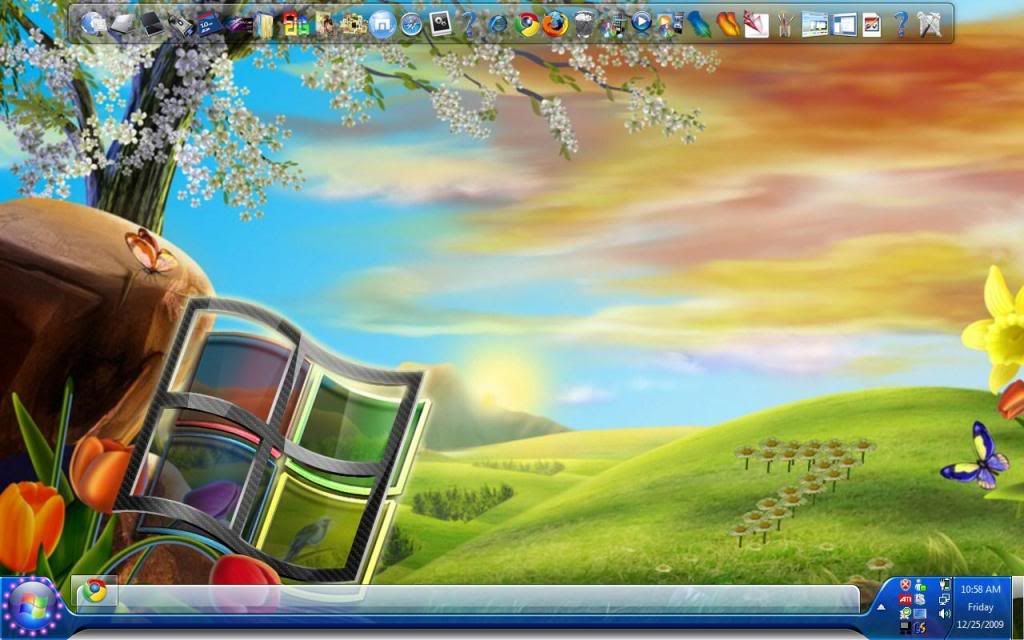This screenshot has width=1024, height=640.
Task: Launch Firefox from the top dock
Action: pos(555,24)
